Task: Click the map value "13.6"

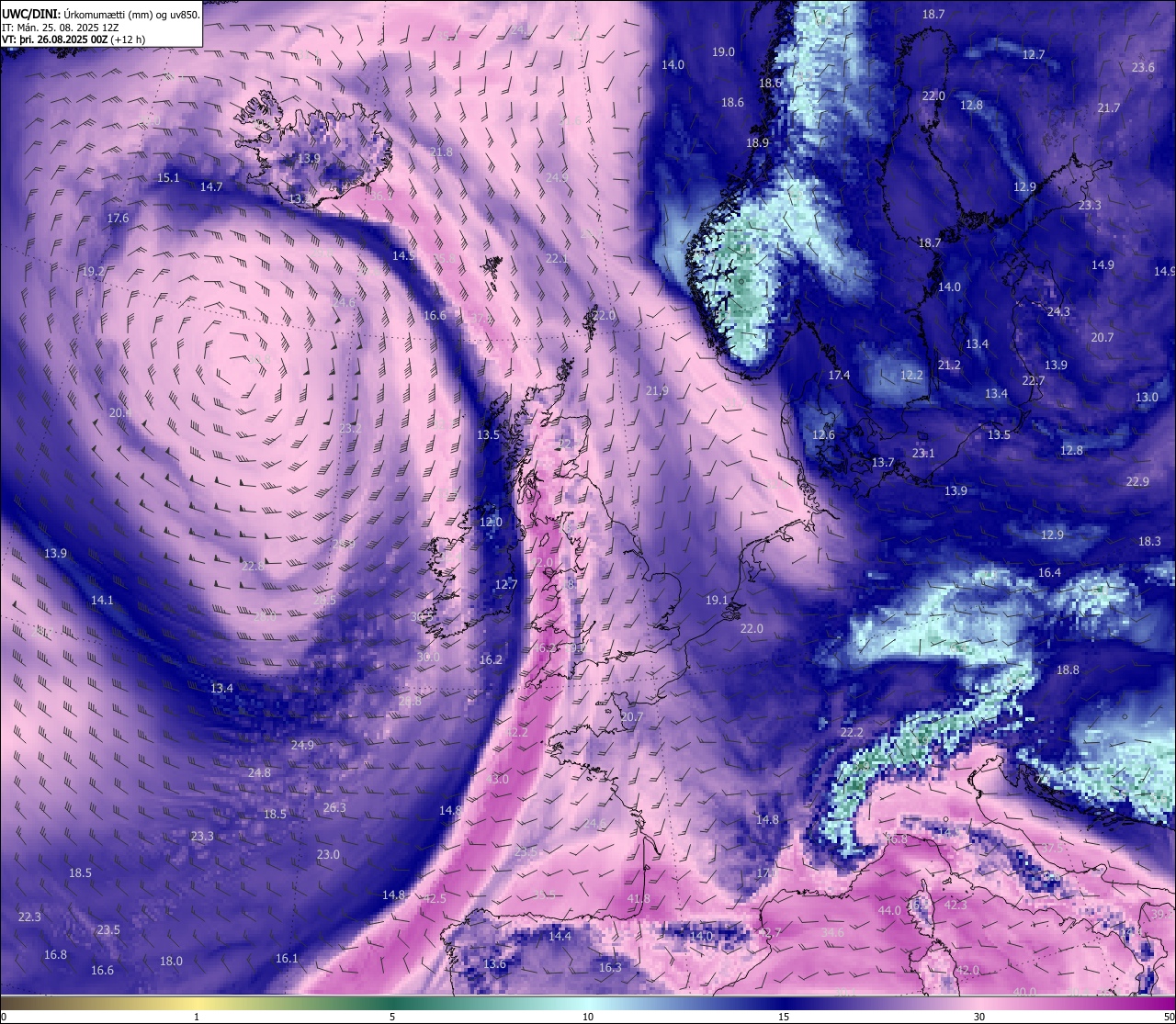Action: pos(494,964)
